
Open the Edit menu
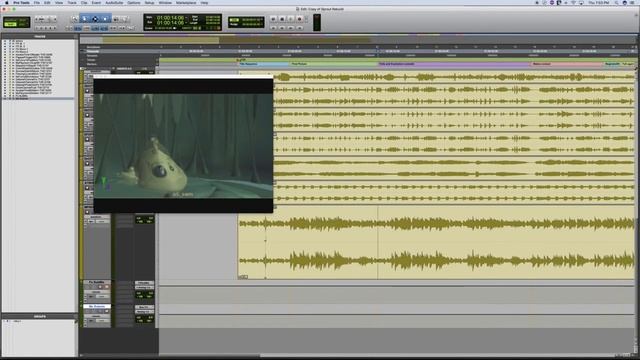(x=47, y=2)
